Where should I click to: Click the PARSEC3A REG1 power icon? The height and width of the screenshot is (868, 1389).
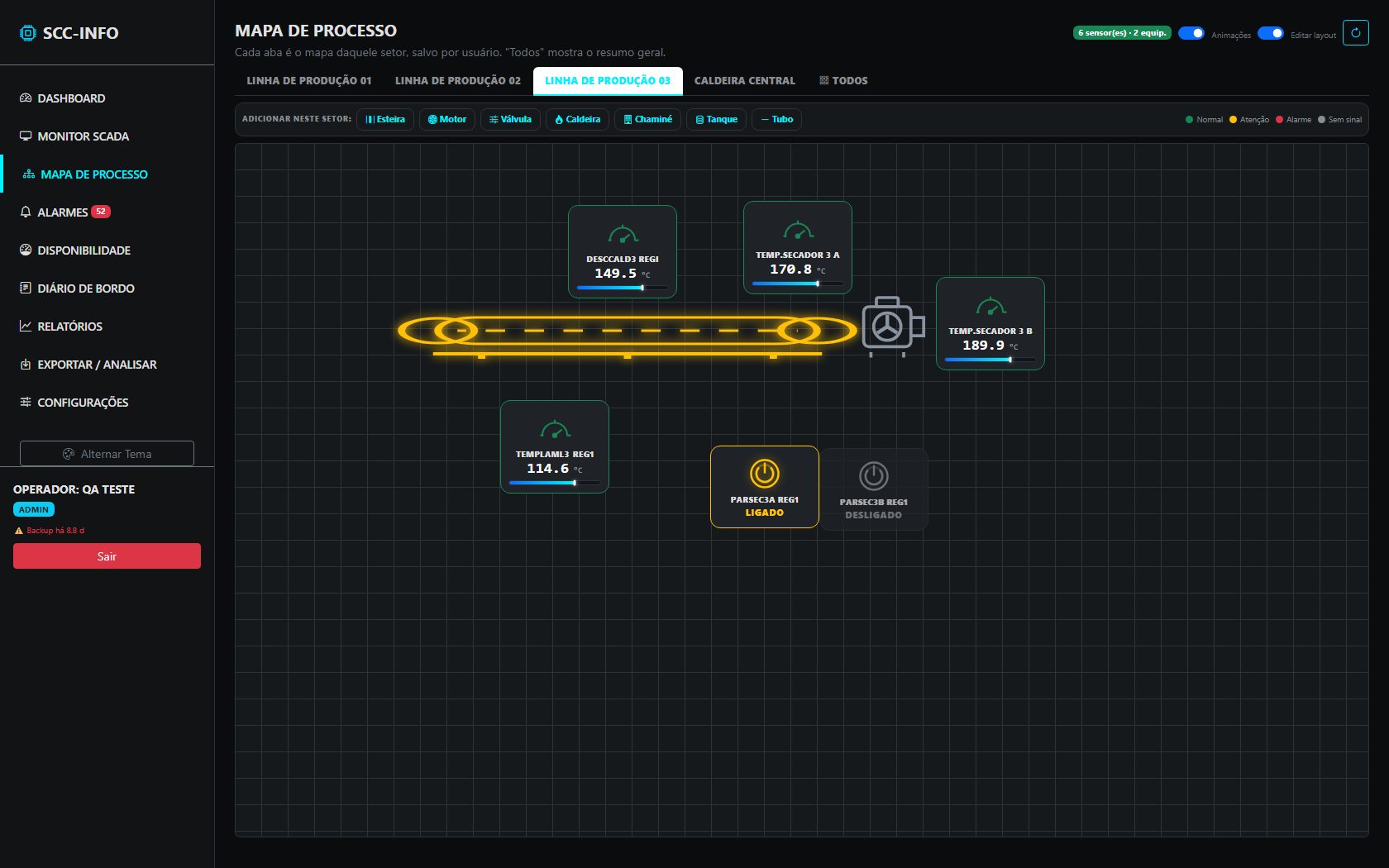coord(765,474)
